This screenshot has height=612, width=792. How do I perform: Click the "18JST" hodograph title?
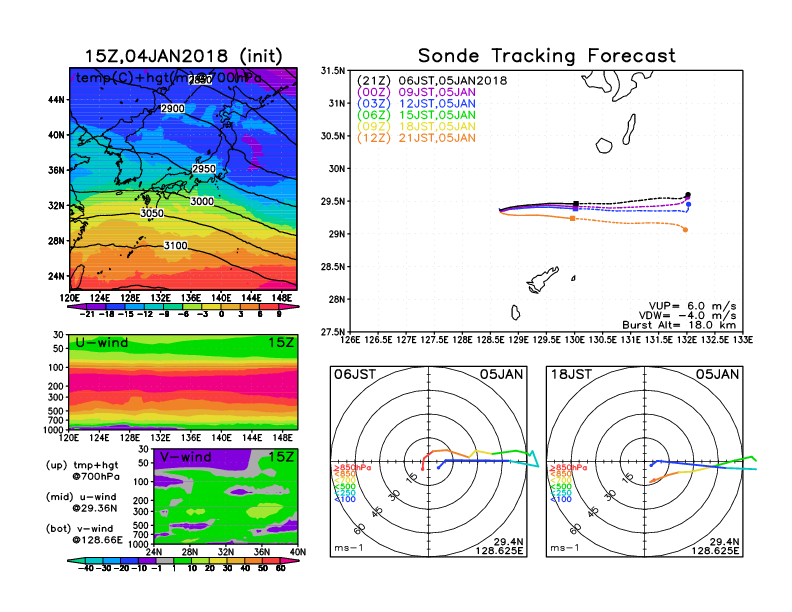(x=571, y=375)
